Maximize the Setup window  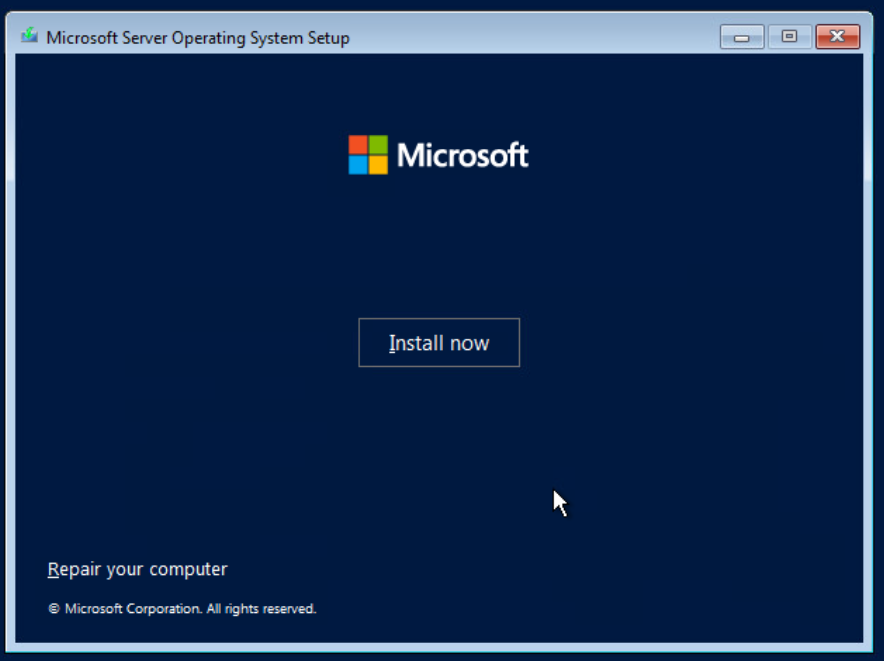tap(789, 37)
